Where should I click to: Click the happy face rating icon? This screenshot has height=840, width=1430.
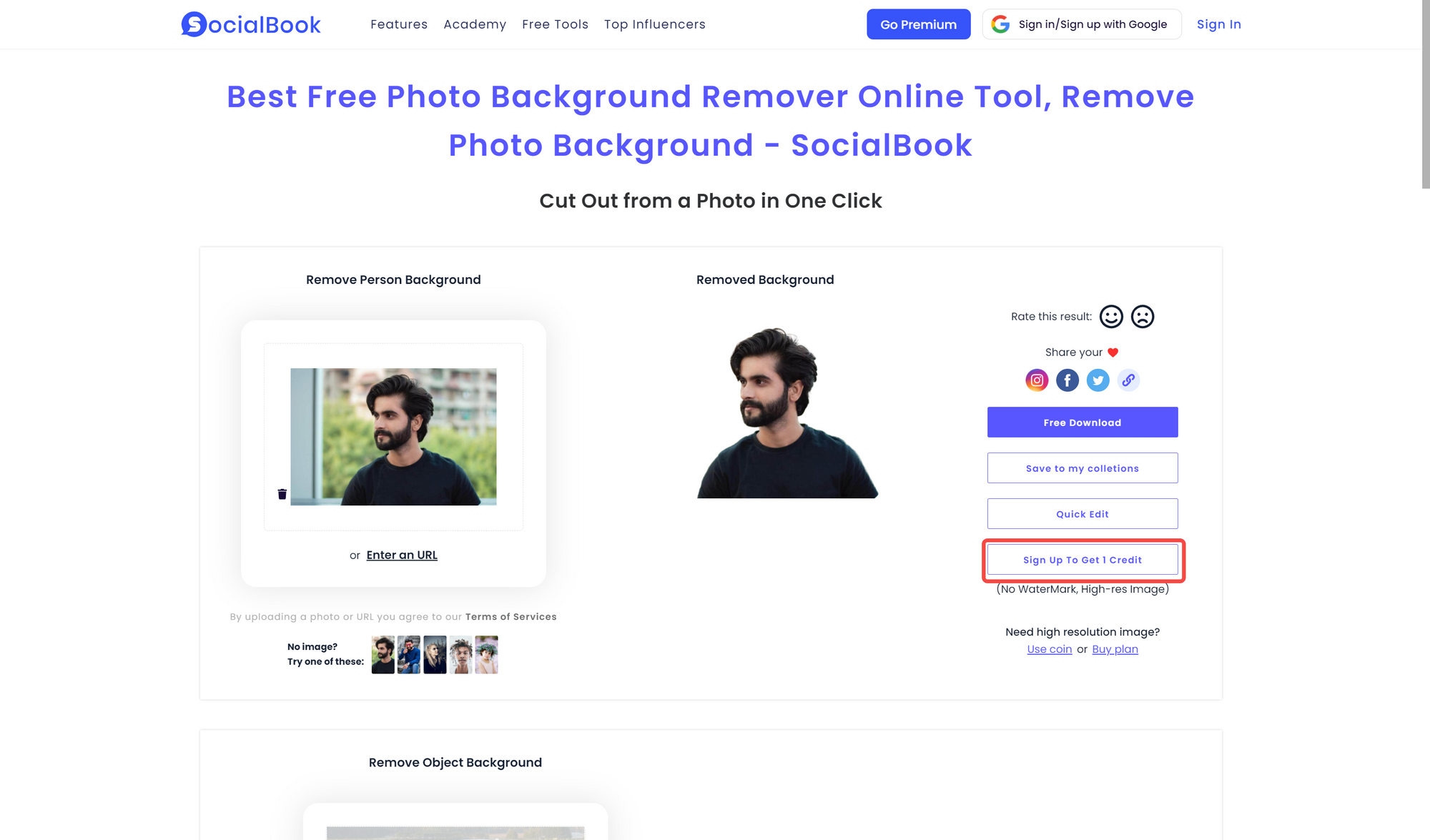click(1112, 316)
